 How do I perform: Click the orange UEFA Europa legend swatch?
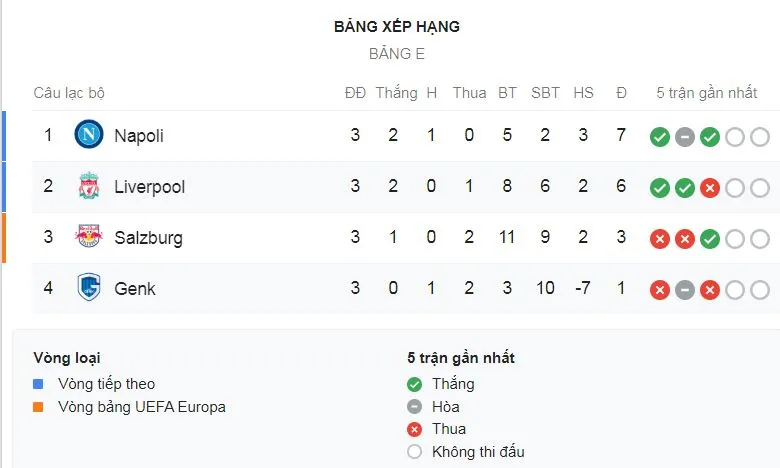pos(39,407)
